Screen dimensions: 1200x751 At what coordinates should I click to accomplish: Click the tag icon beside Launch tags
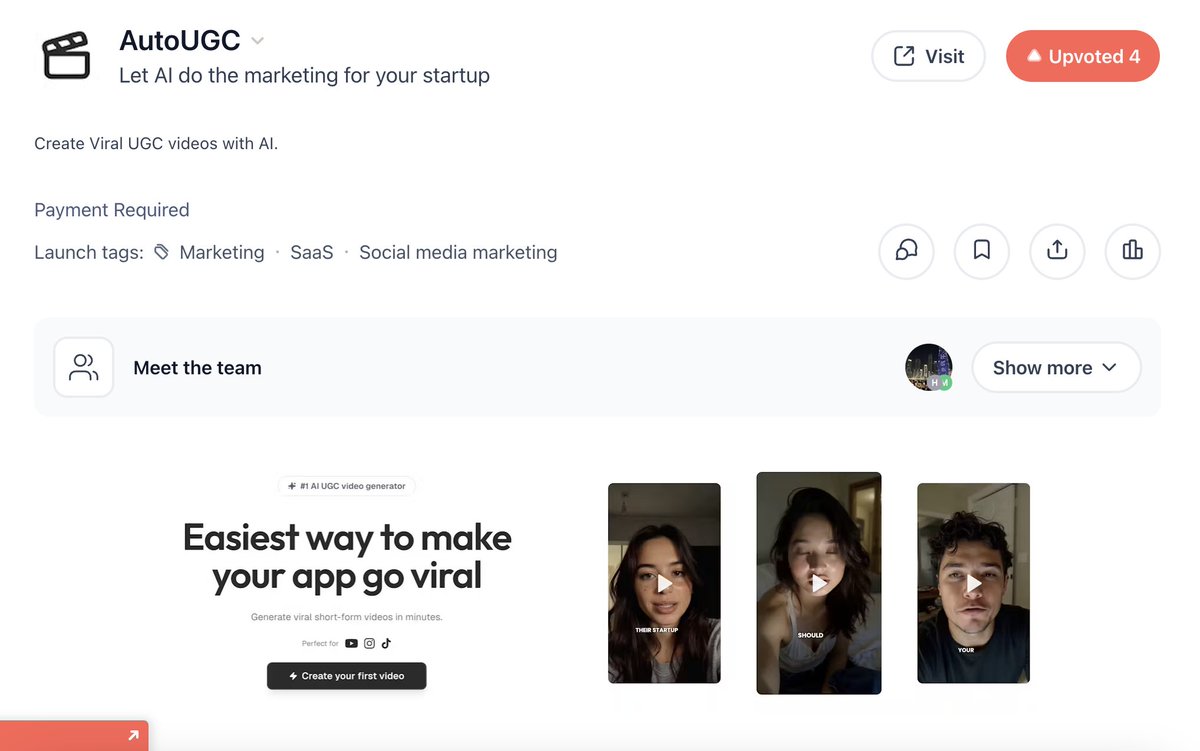coord(162,253)
